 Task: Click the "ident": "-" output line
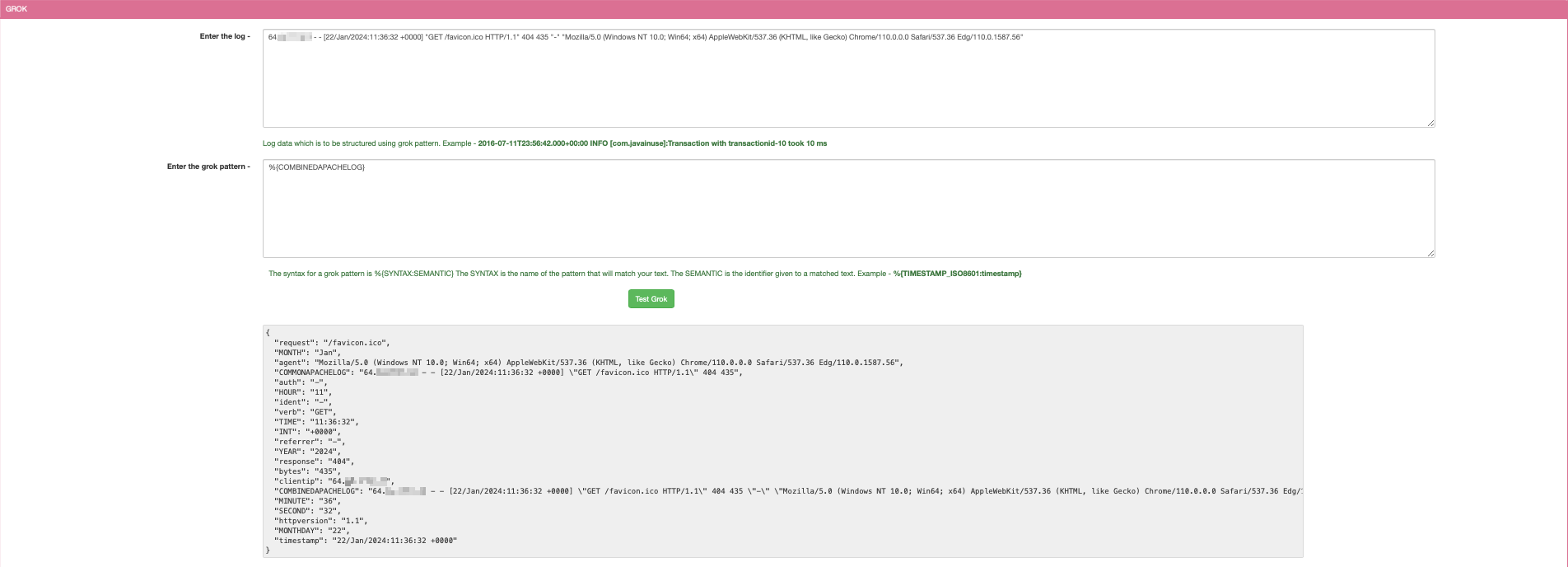pyautogui.click(x=303, y=402)
